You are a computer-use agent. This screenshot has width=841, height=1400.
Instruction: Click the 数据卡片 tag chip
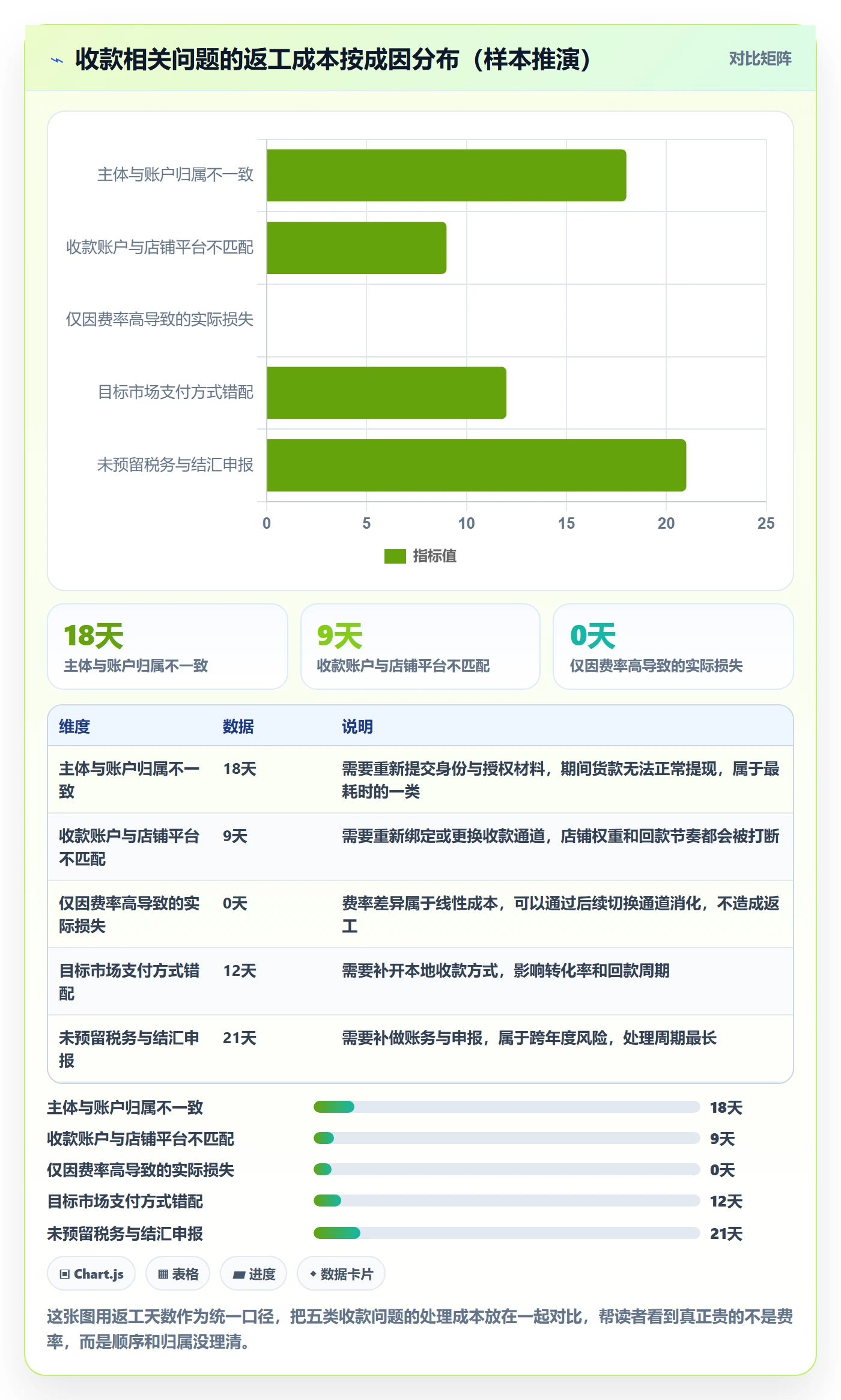(x=341, y=1273)
